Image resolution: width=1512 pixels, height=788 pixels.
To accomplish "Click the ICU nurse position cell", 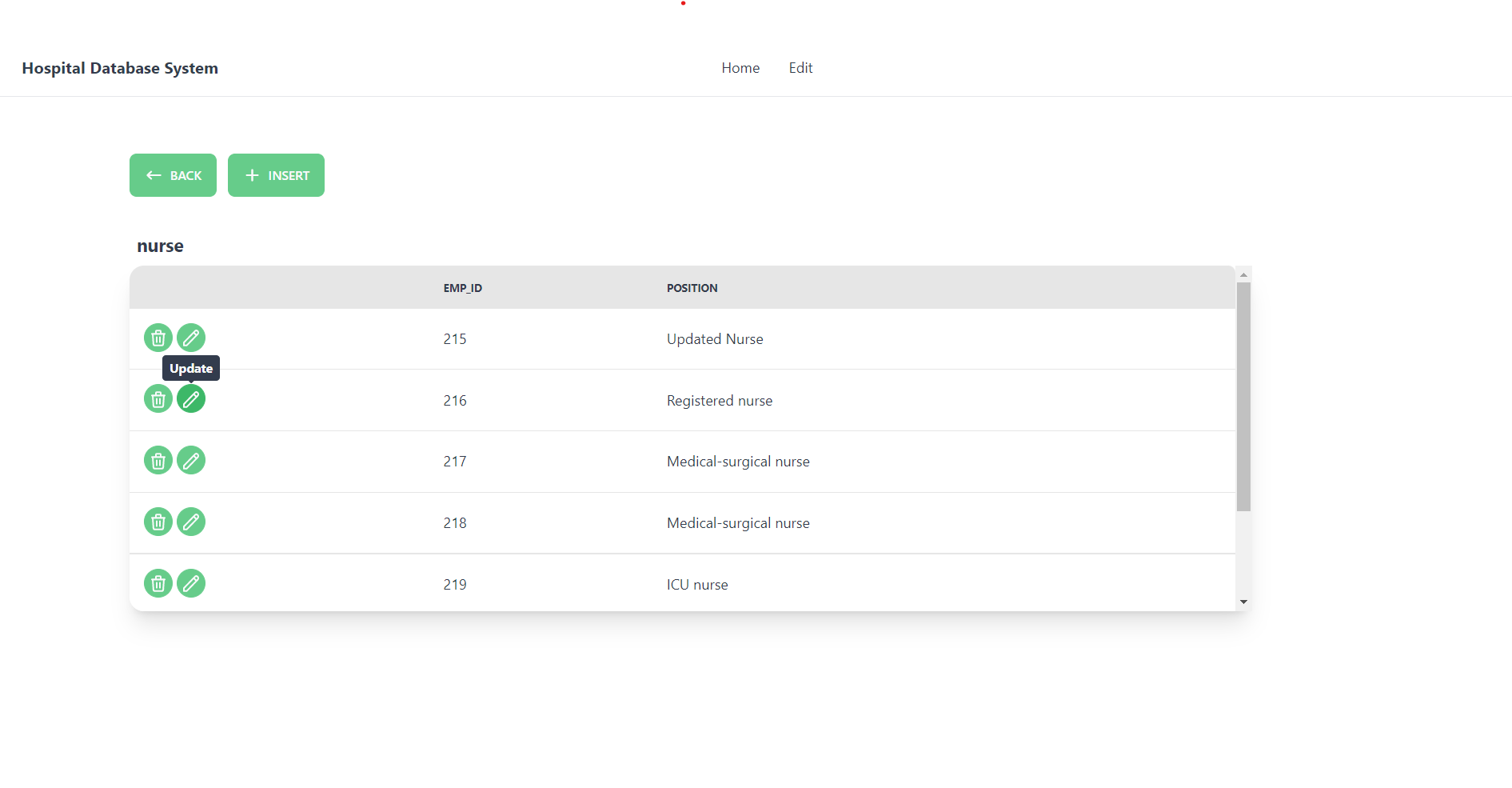I will point(697,585).
